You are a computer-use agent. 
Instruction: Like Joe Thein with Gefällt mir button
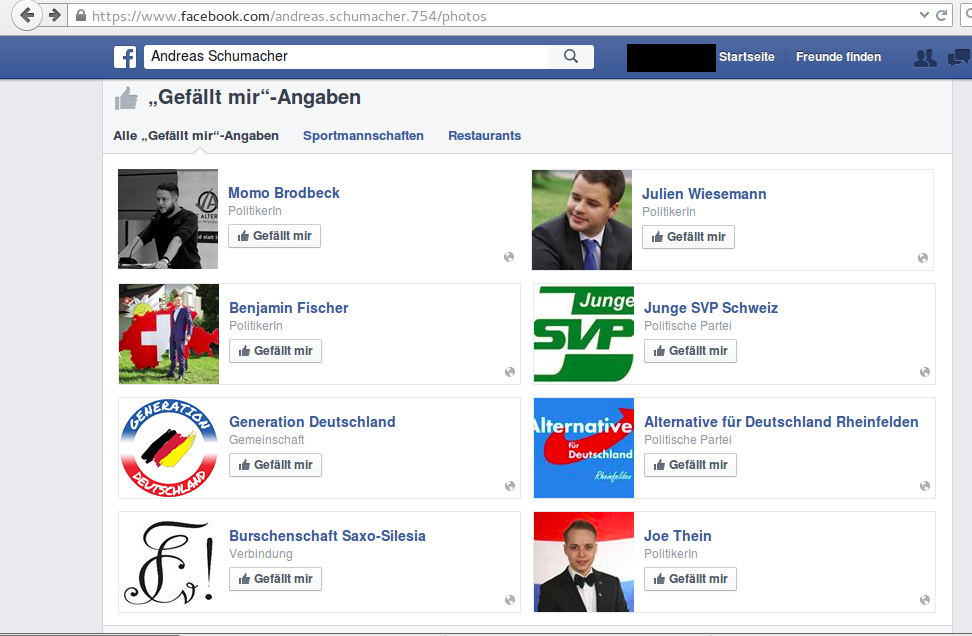(x=691, y=579)
